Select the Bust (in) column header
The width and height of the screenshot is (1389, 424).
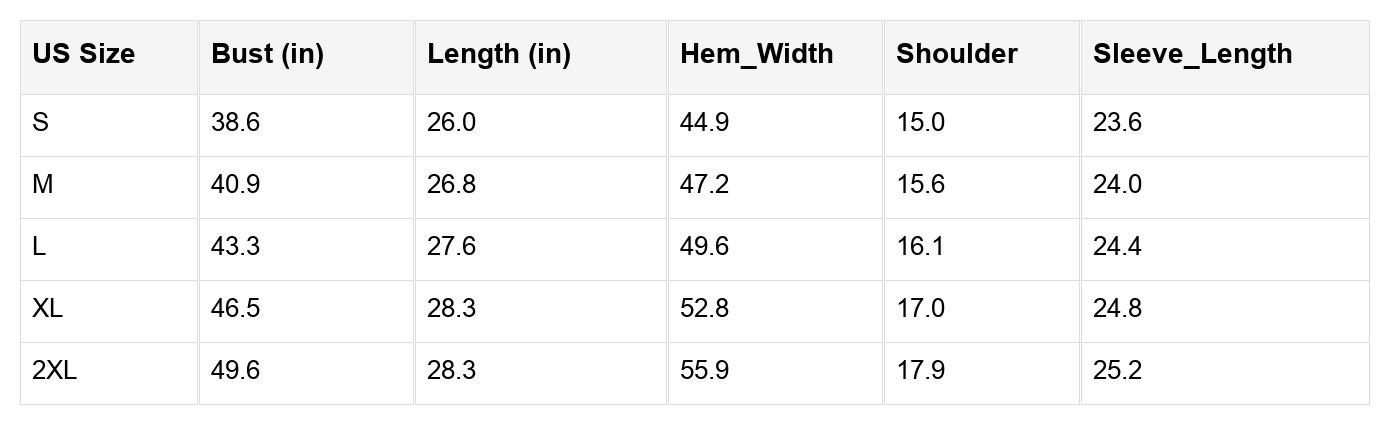click(x=267, y=54)
